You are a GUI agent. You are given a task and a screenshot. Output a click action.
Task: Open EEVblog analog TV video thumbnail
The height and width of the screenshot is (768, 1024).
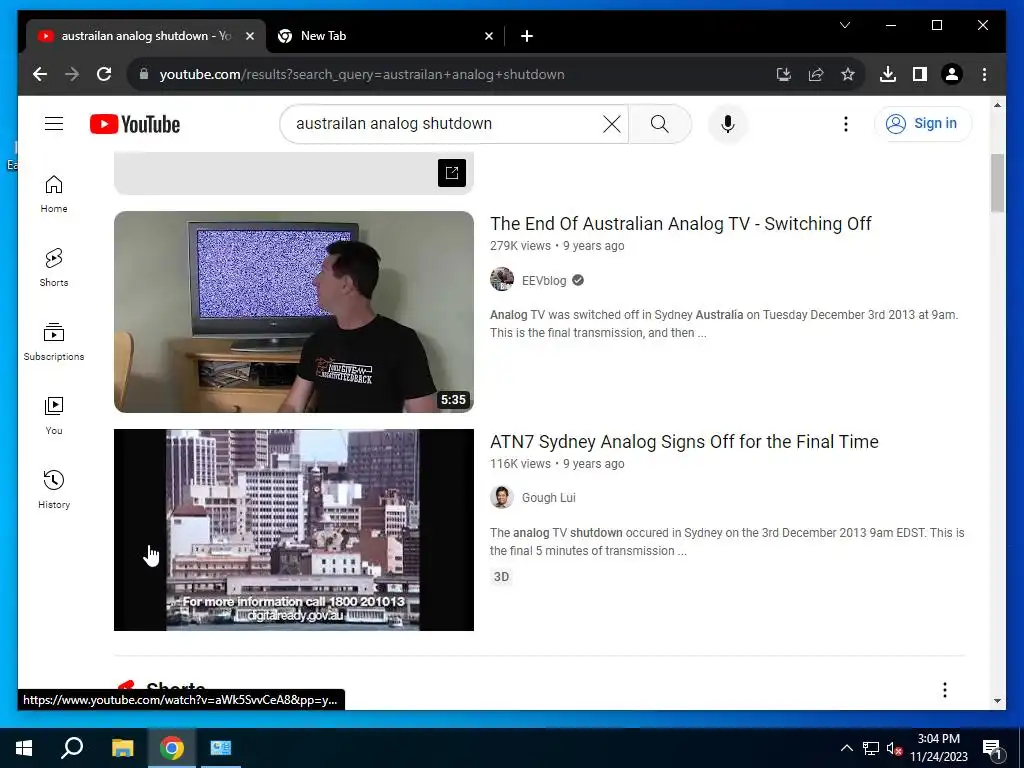coord(293,312)
